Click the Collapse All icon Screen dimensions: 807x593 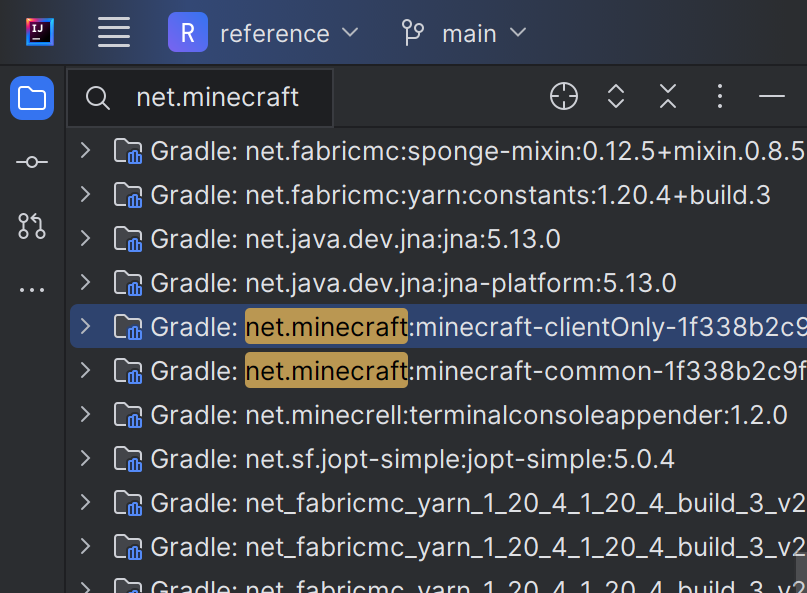coord(668,96)
